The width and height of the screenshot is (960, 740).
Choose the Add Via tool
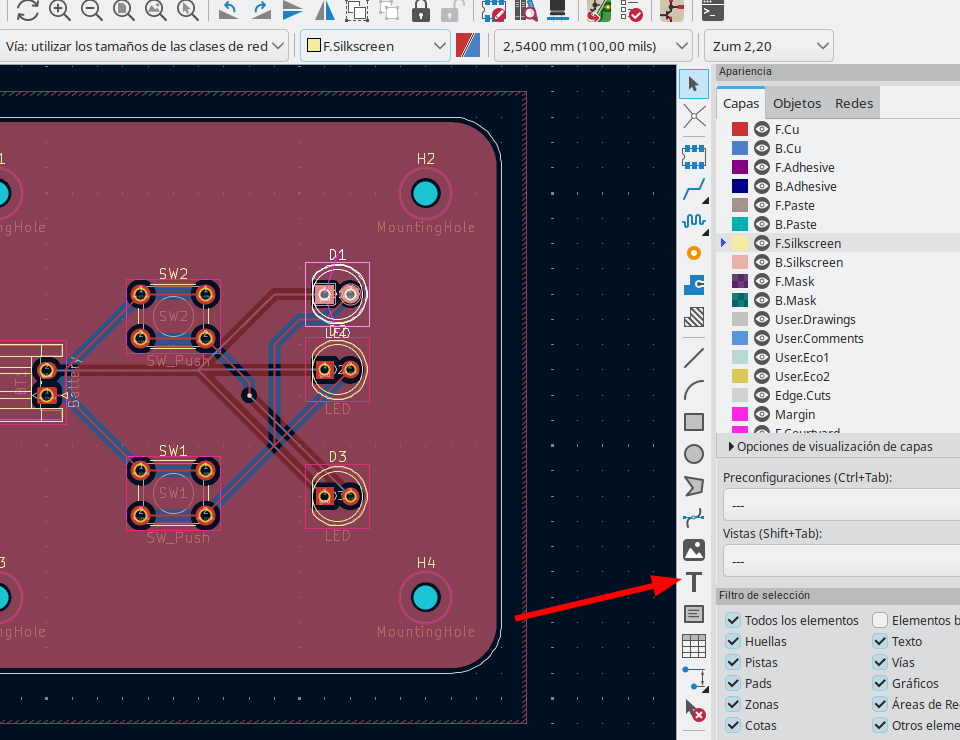click(x=694, y=253)
